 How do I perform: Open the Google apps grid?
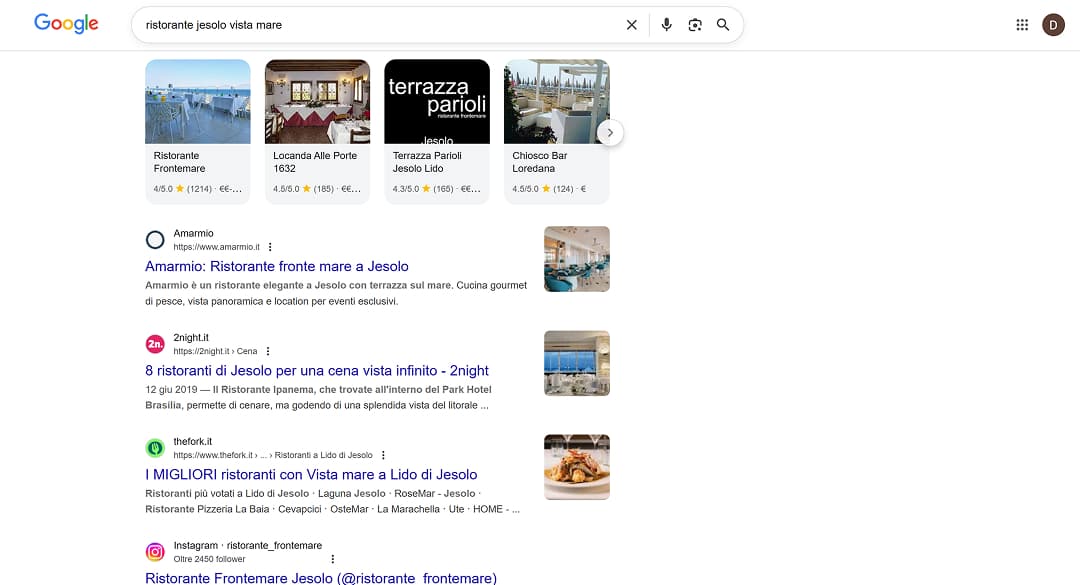click(x=1022, y=24)
